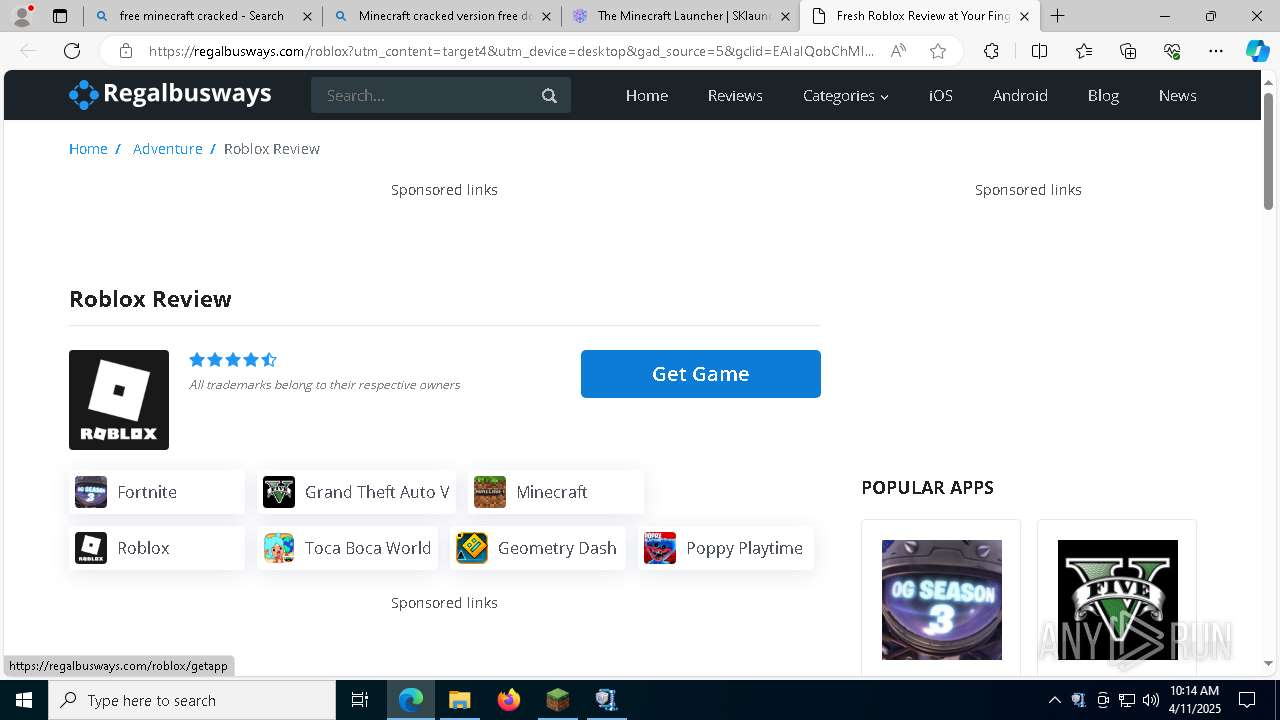Open Minecraft block icon on taskbar

pos(557,700)
